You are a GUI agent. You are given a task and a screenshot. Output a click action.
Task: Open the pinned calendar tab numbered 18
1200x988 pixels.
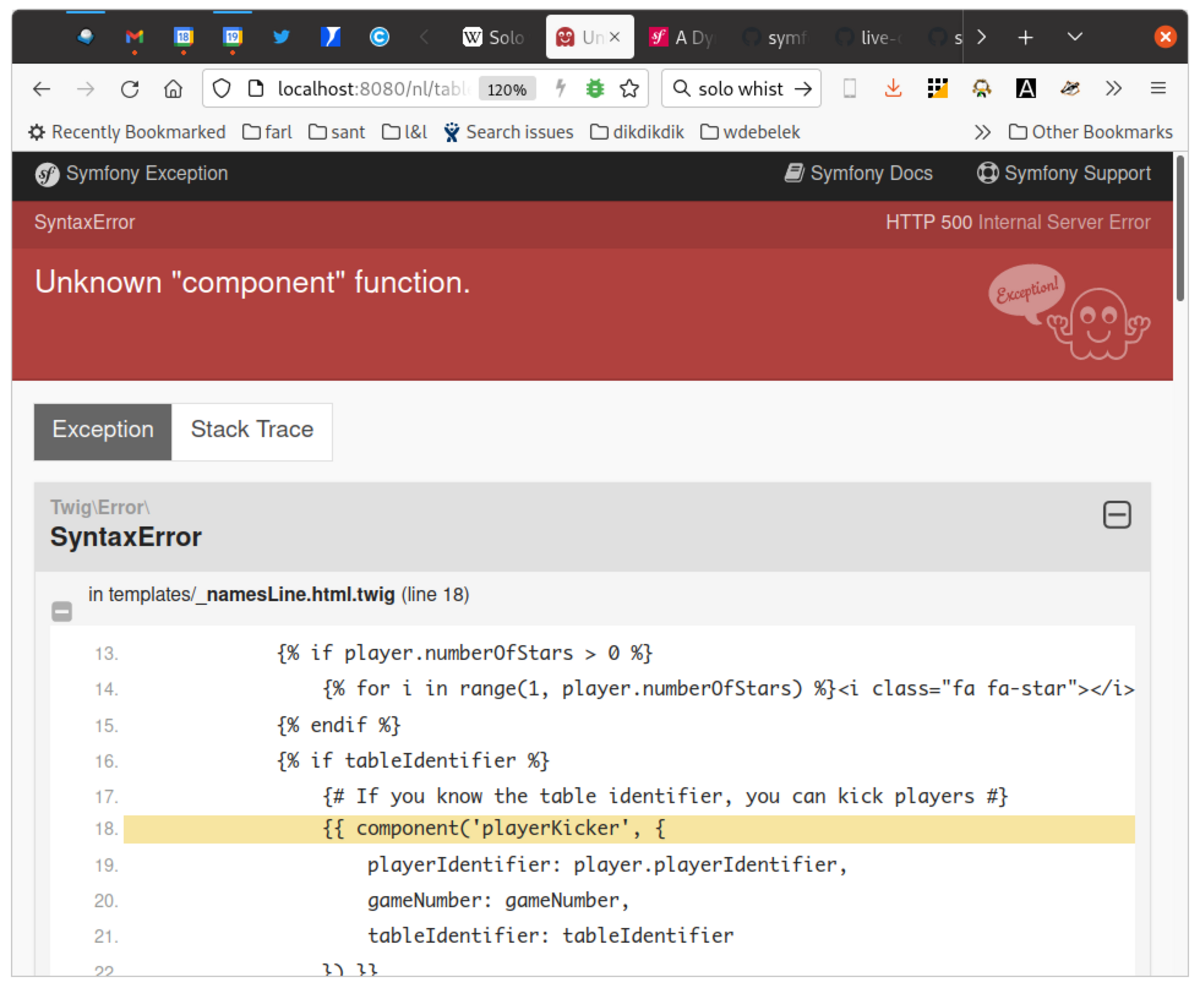point(184,37)
